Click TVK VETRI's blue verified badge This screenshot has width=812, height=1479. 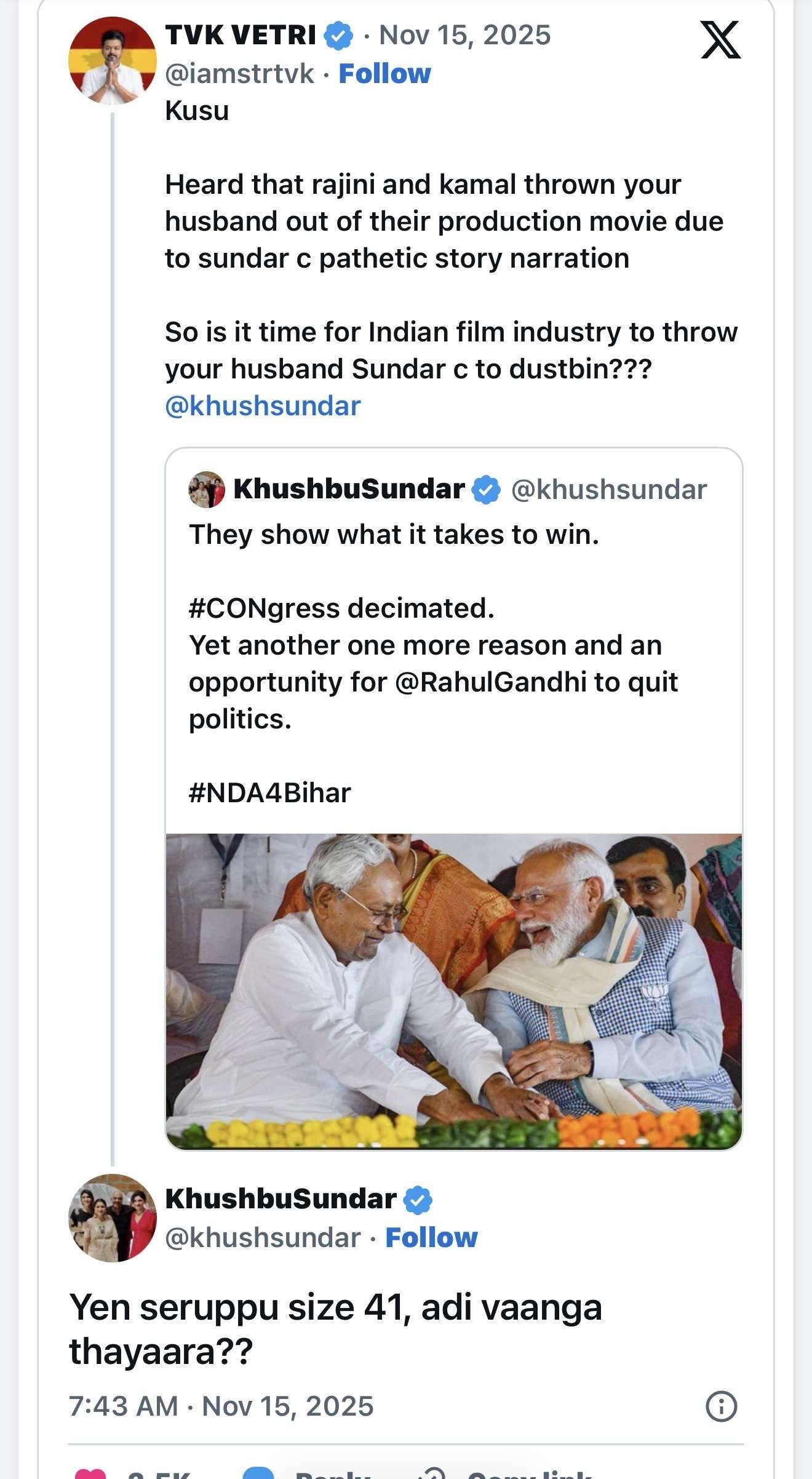(339, 36)
